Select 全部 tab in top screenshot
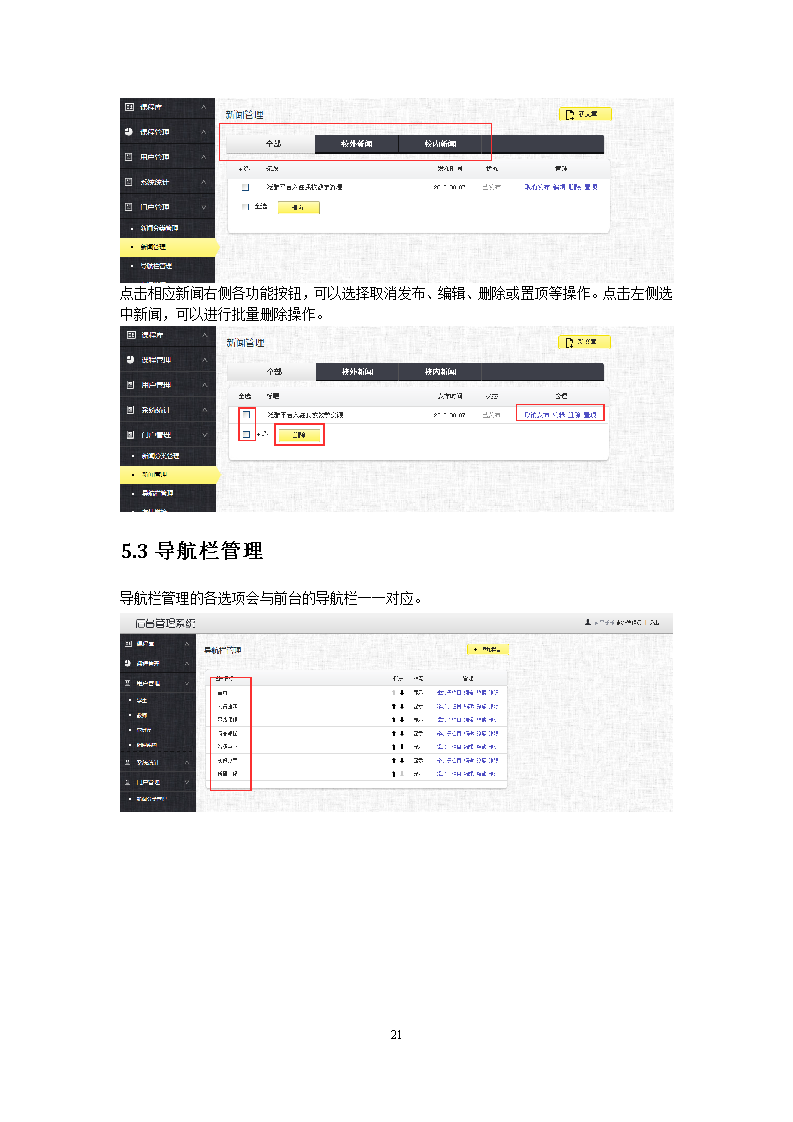Screen dimensions: 793x1122 pyautogui.click(x=273, y=144)
